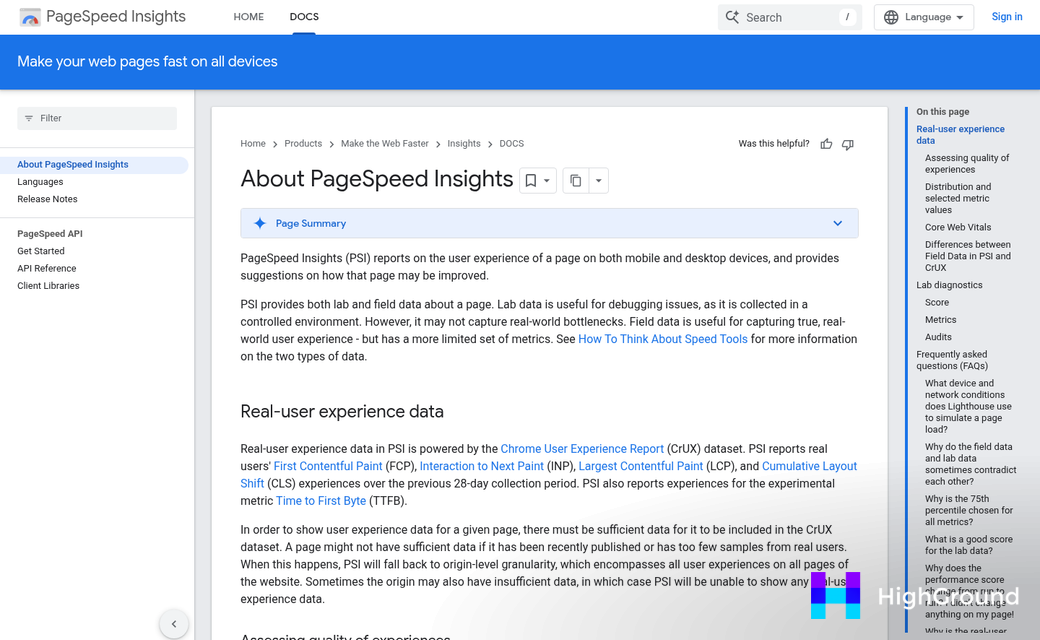Viewport: 1040px width, 640px height.
Task: Click the bookmark icon beside page title
Action: tap(531, 181)
